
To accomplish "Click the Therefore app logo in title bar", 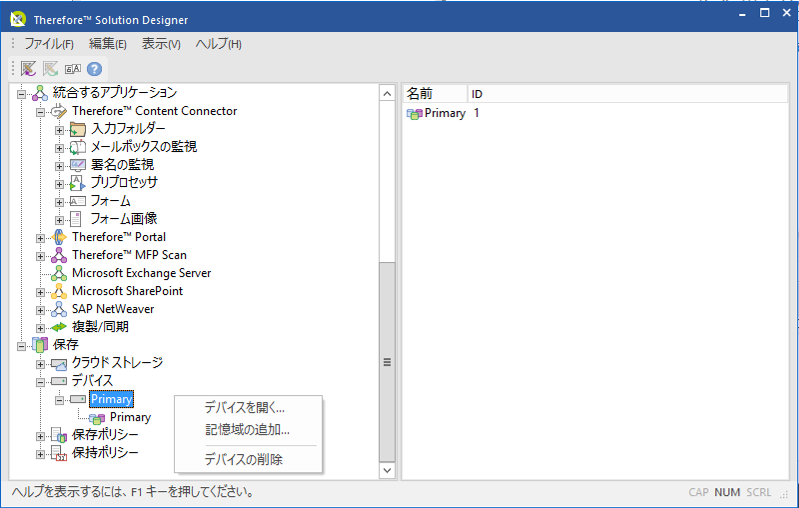I will coord(18,19).
